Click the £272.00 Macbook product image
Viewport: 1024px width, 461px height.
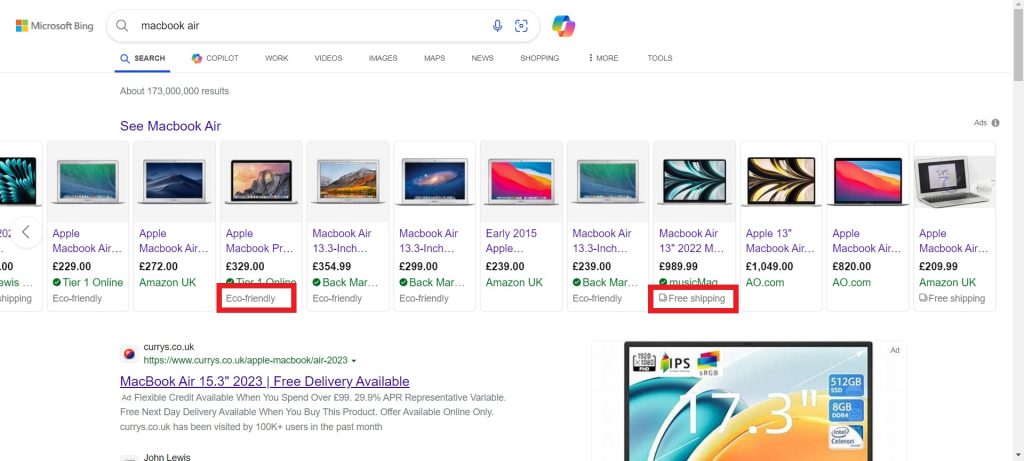pyautogui.click(x=174, y=182)
